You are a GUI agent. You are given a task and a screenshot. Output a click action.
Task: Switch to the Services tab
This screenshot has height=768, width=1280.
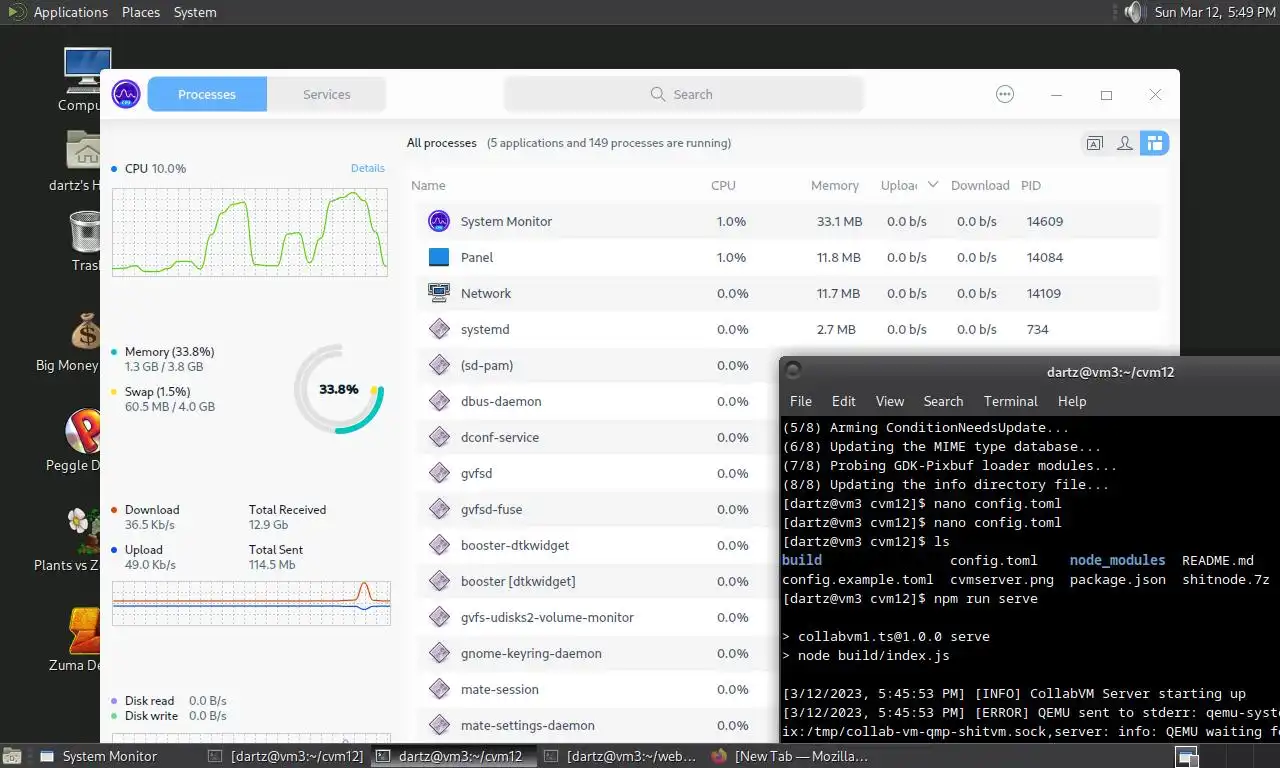(327, 94)
